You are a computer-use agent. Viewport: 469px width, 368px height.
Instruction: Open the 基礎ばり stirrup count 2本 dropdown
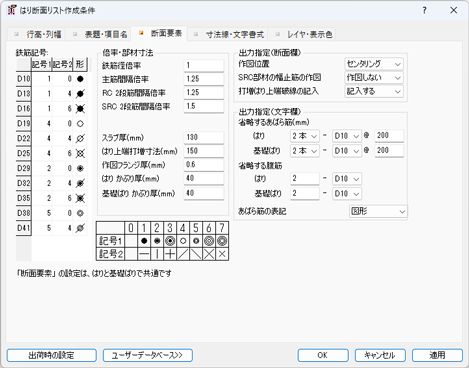point(305,151)
